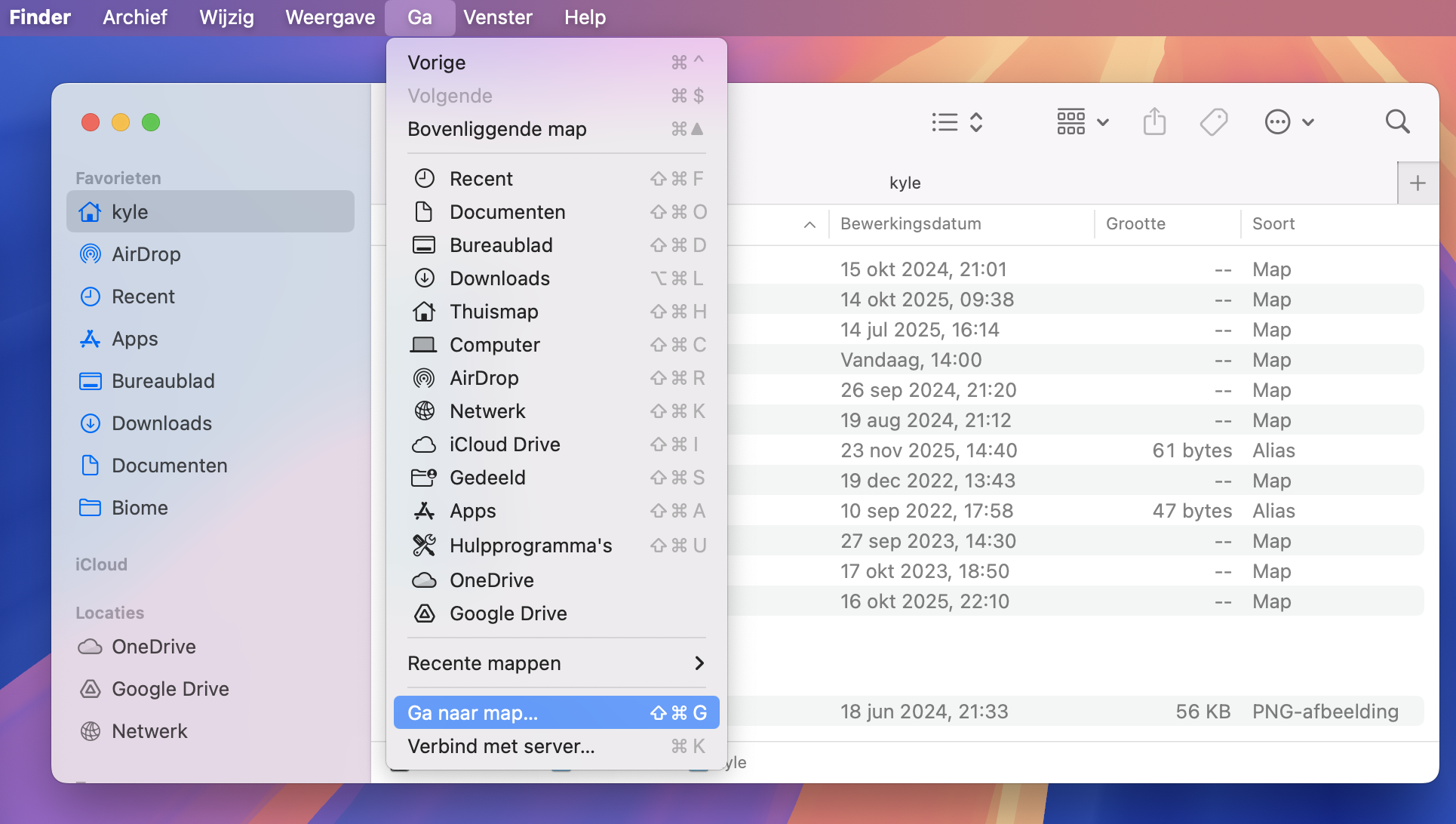Click the add new tab plus button
1456x824 pixels.
click(x=1418, y=183)
